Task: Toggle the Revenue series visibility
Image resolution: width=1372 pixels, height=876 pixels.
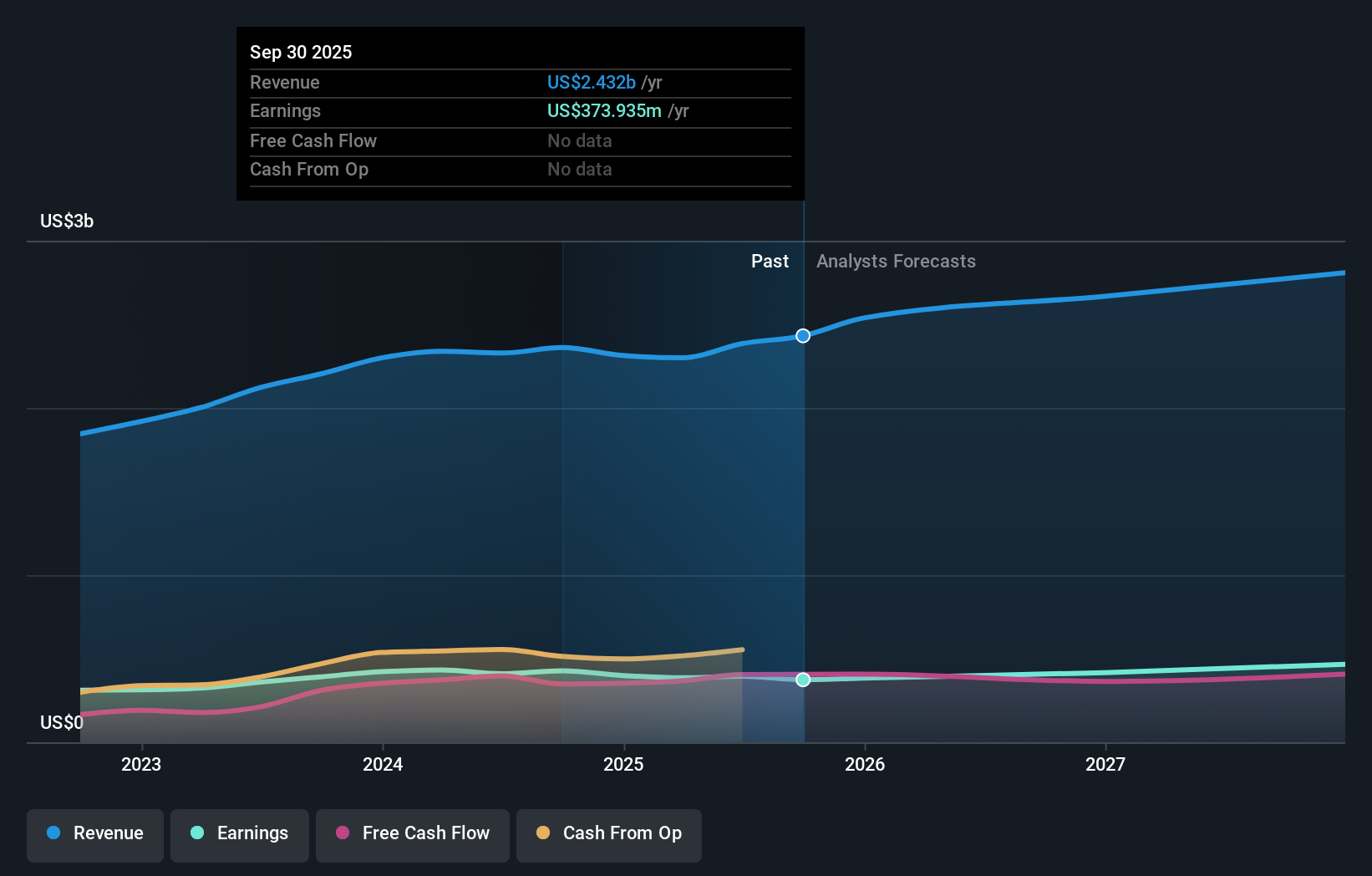Action: tap(94, 834)
